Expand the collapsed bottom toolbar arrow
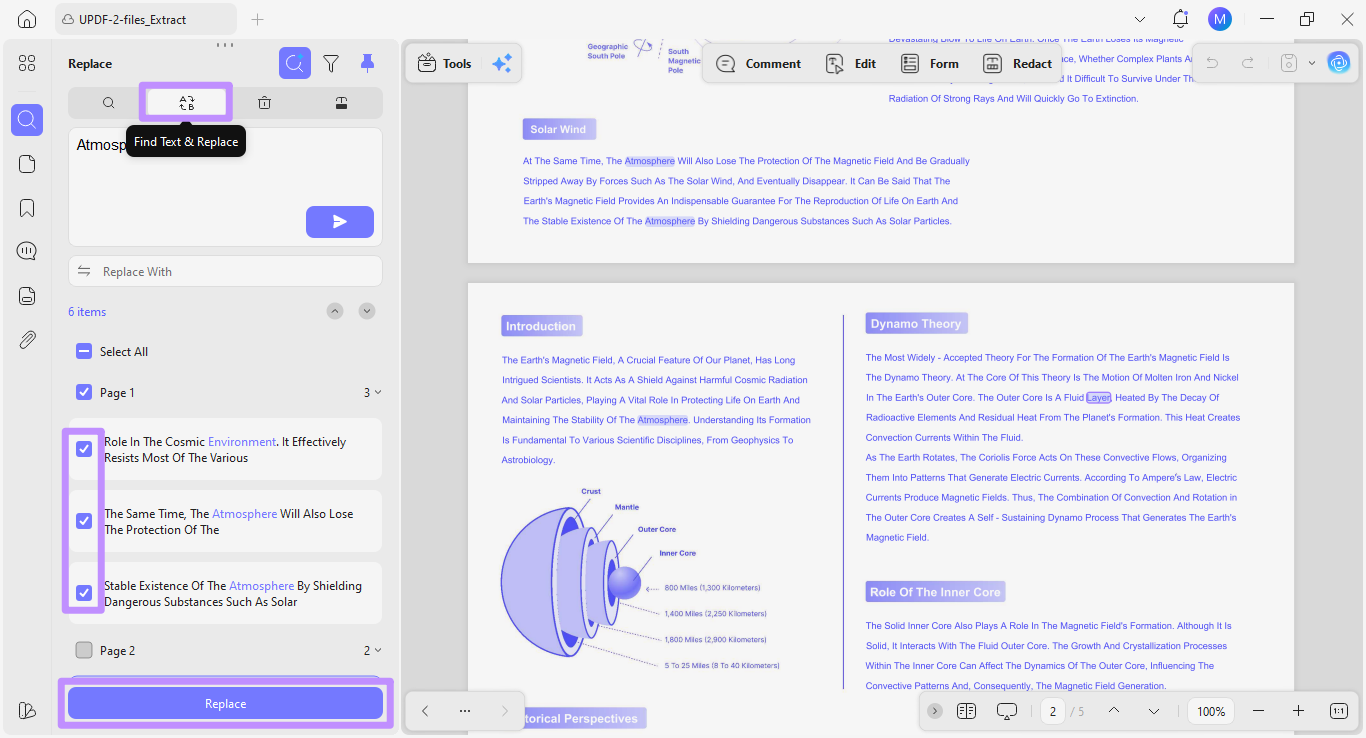This screenshot has width=1366, height=738. 935,711
